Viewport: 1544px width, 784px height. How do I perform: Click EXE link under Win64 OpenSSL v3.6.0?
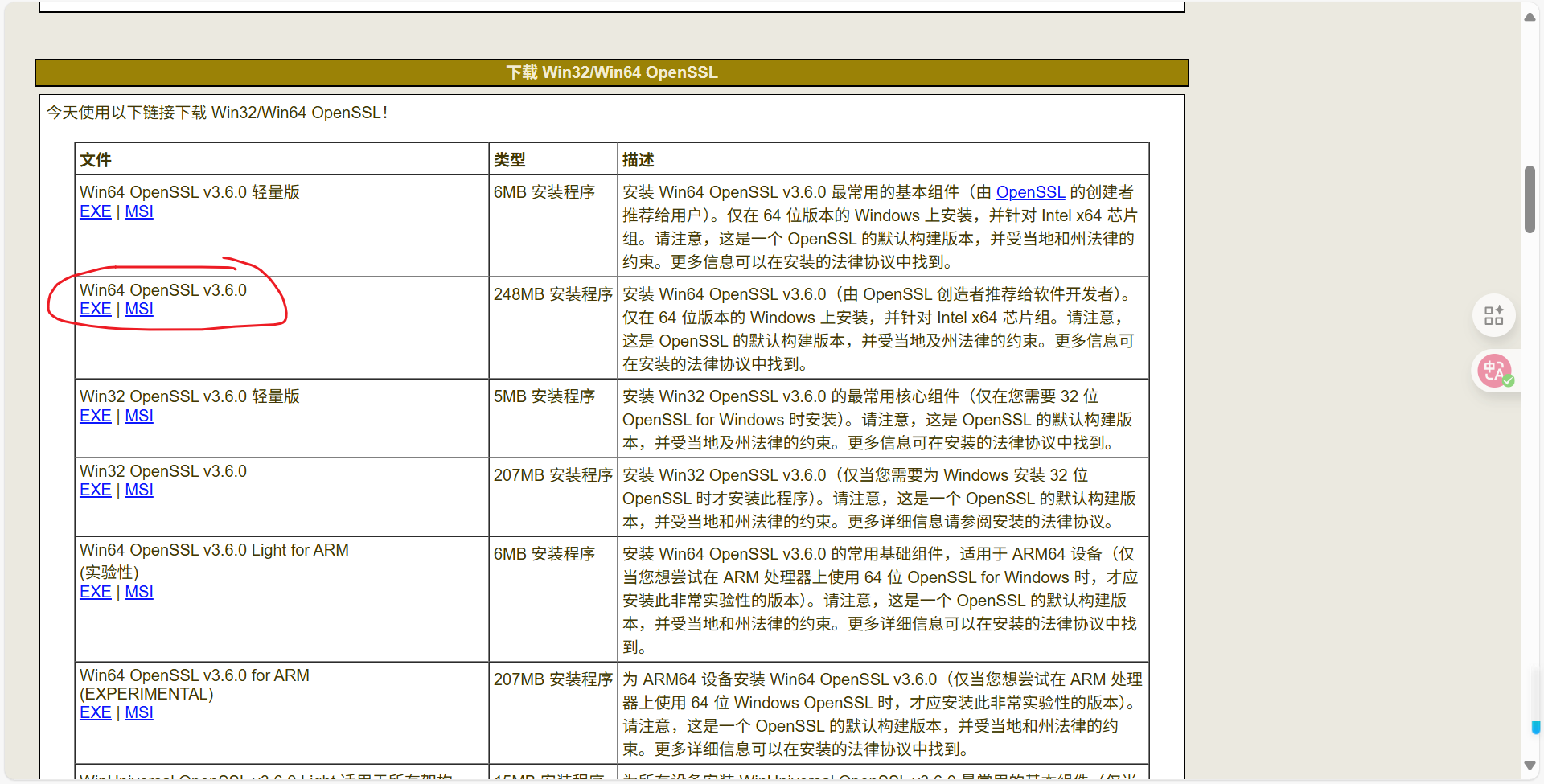95,309
